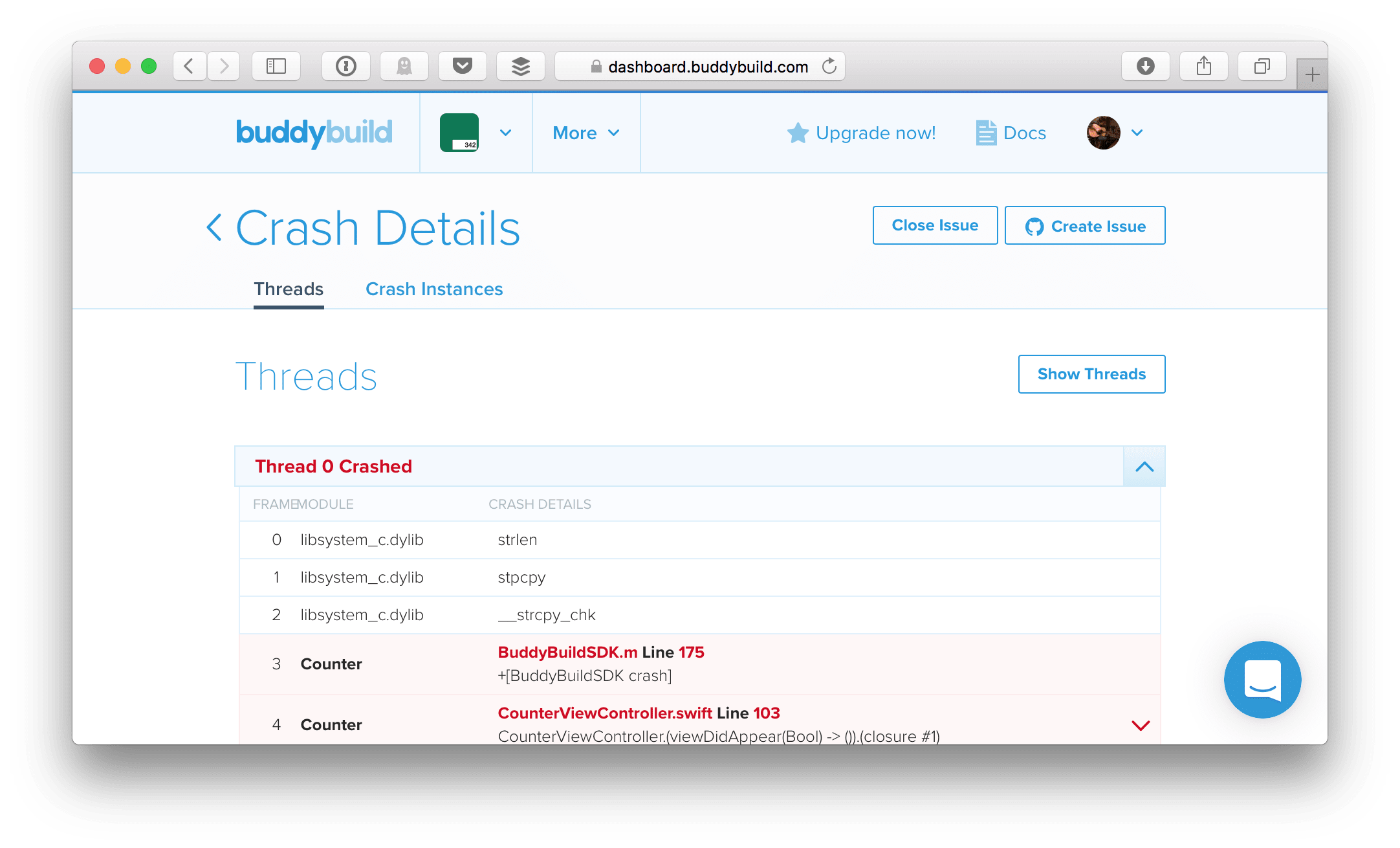Open a new tab with plus button
Screen dimensions: 1400x848
[1312, 75]
